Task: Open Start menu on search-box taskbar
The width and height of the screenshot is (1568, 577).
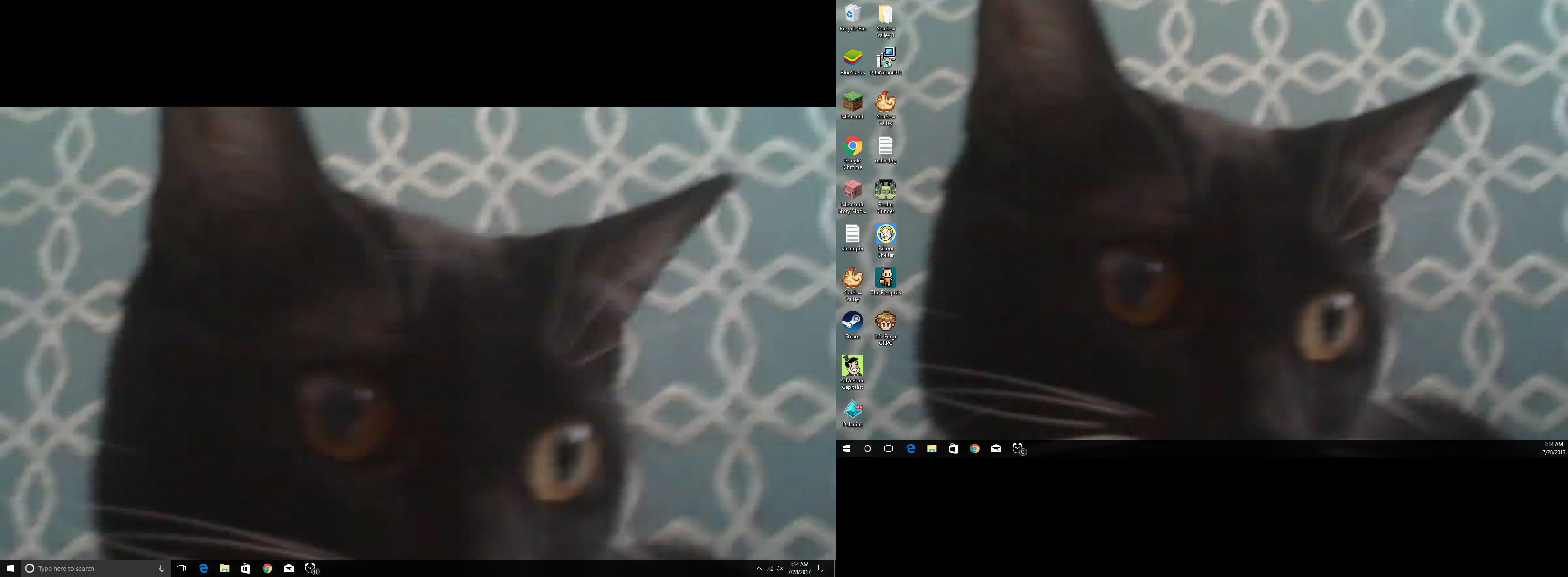Action: [10, 568]
